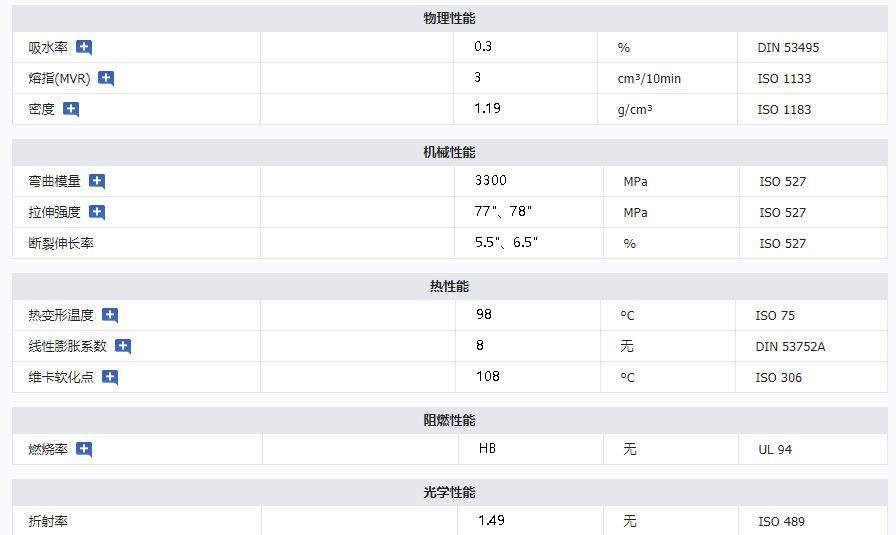
Task: Click the 断裂伸长率 property label
Action: click(x=61, y=243)
